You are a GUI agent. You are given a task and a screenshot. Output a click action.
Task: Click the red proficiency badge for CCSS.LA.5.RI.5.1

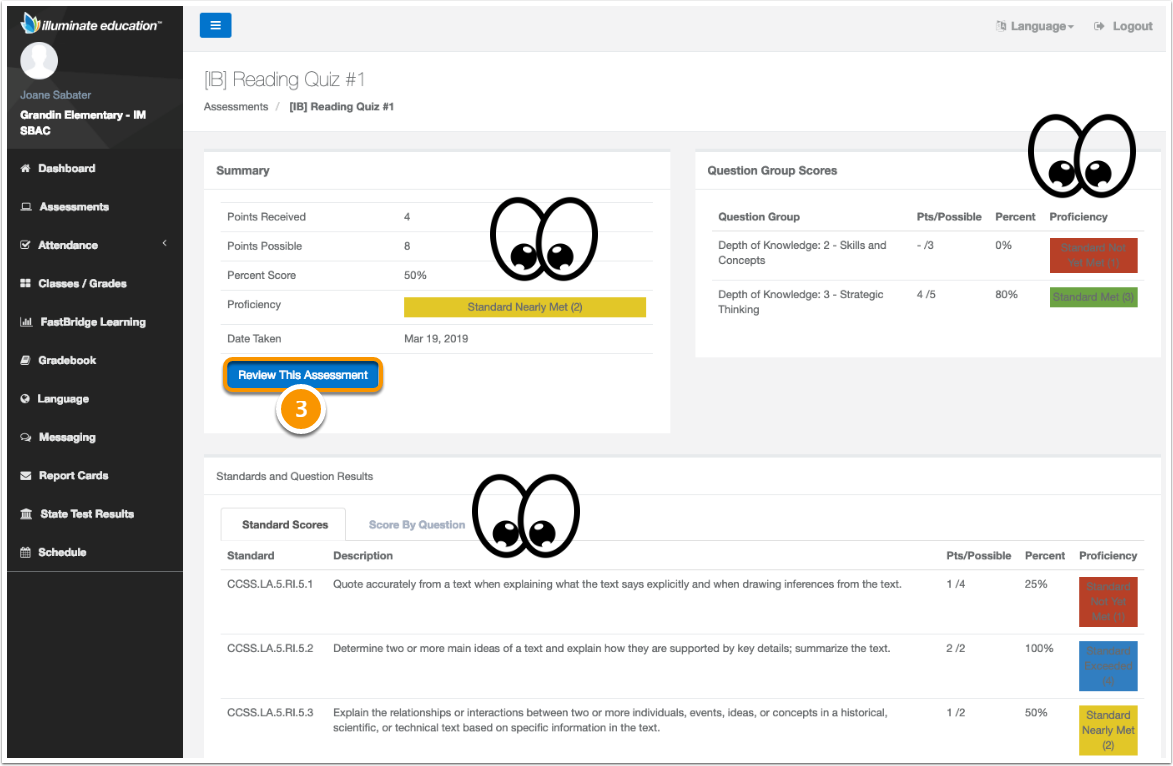point(1108,601)
